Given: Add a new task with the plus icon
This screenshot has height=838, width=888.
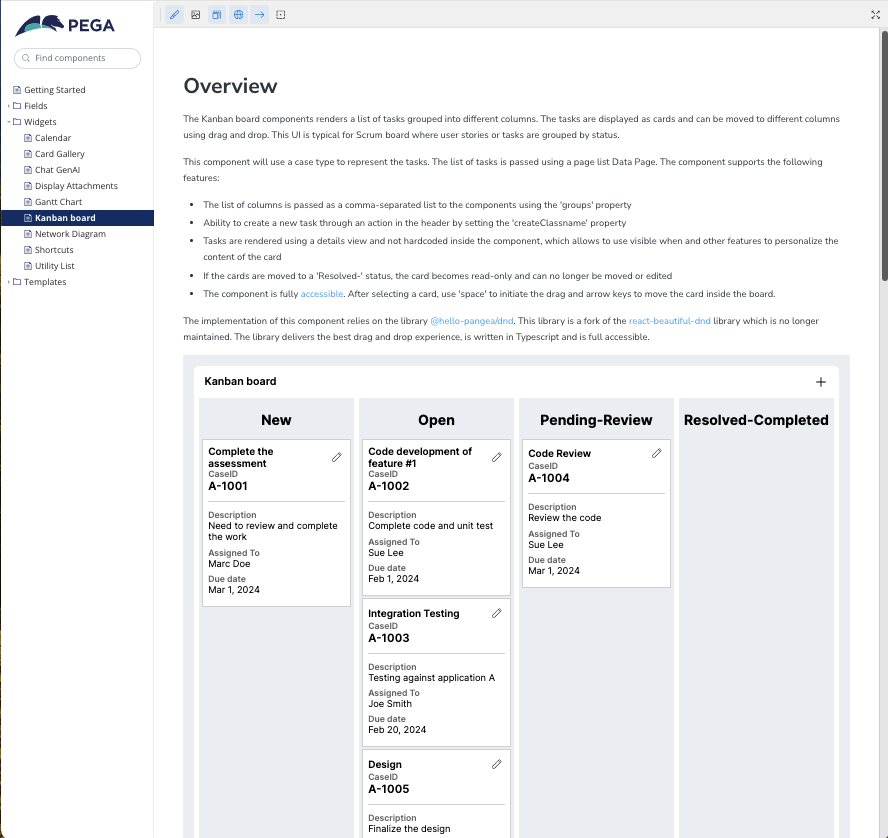Looking at the screenshot, I should 821,382.
